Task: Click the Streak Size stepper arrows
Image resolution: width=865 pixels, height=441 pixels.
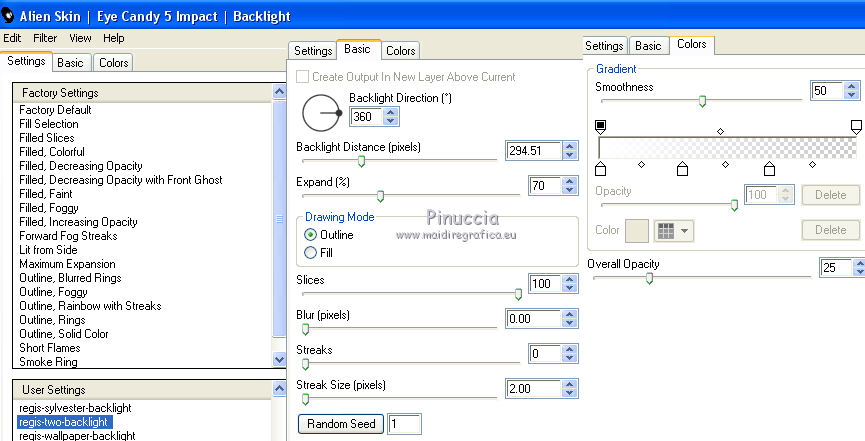Action: (570, 389)
